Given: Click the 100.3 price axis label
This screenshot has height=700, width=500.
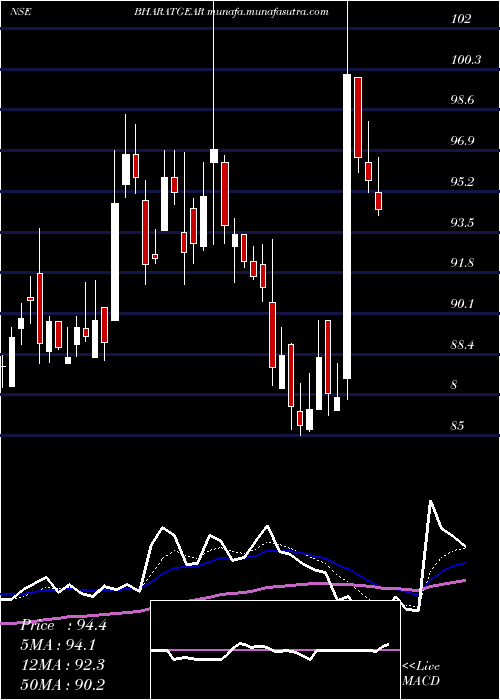Looking at the screenshot, I should tap(466, 59).
